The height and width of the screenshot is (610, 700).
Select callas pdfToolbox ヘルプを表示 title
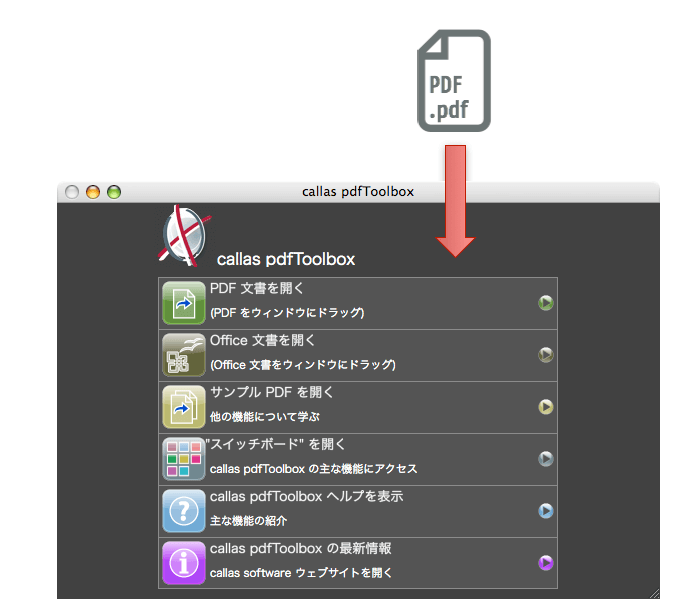(x=306, y=497)
